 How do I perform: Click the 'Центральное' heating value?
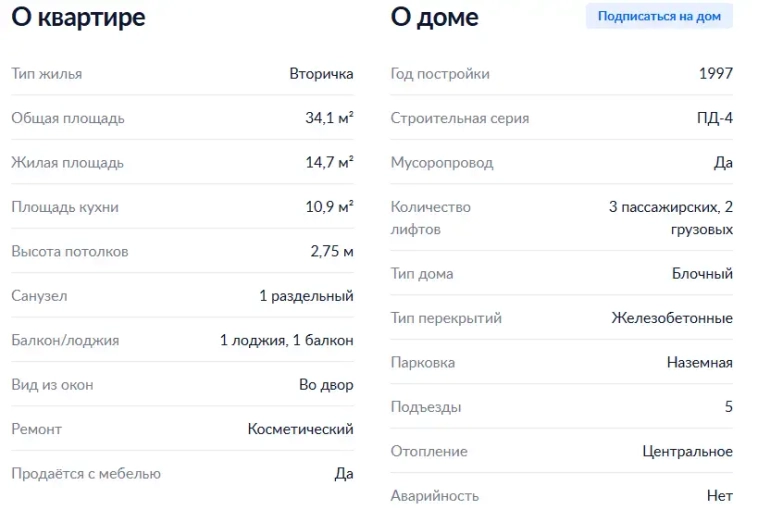point(688,451)
